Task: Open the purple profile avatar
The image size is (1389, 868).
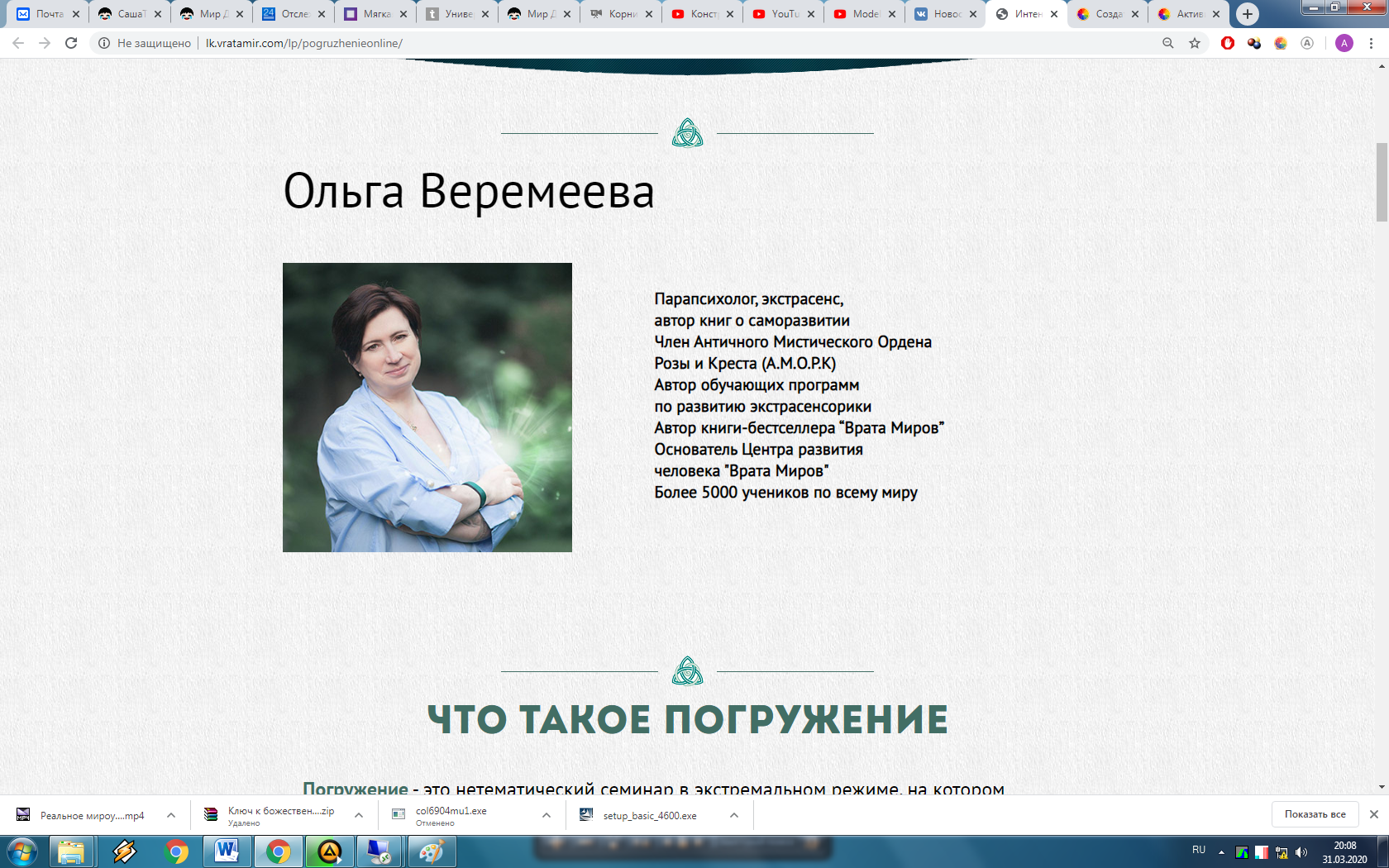Action: click(x=1344, y=43)
